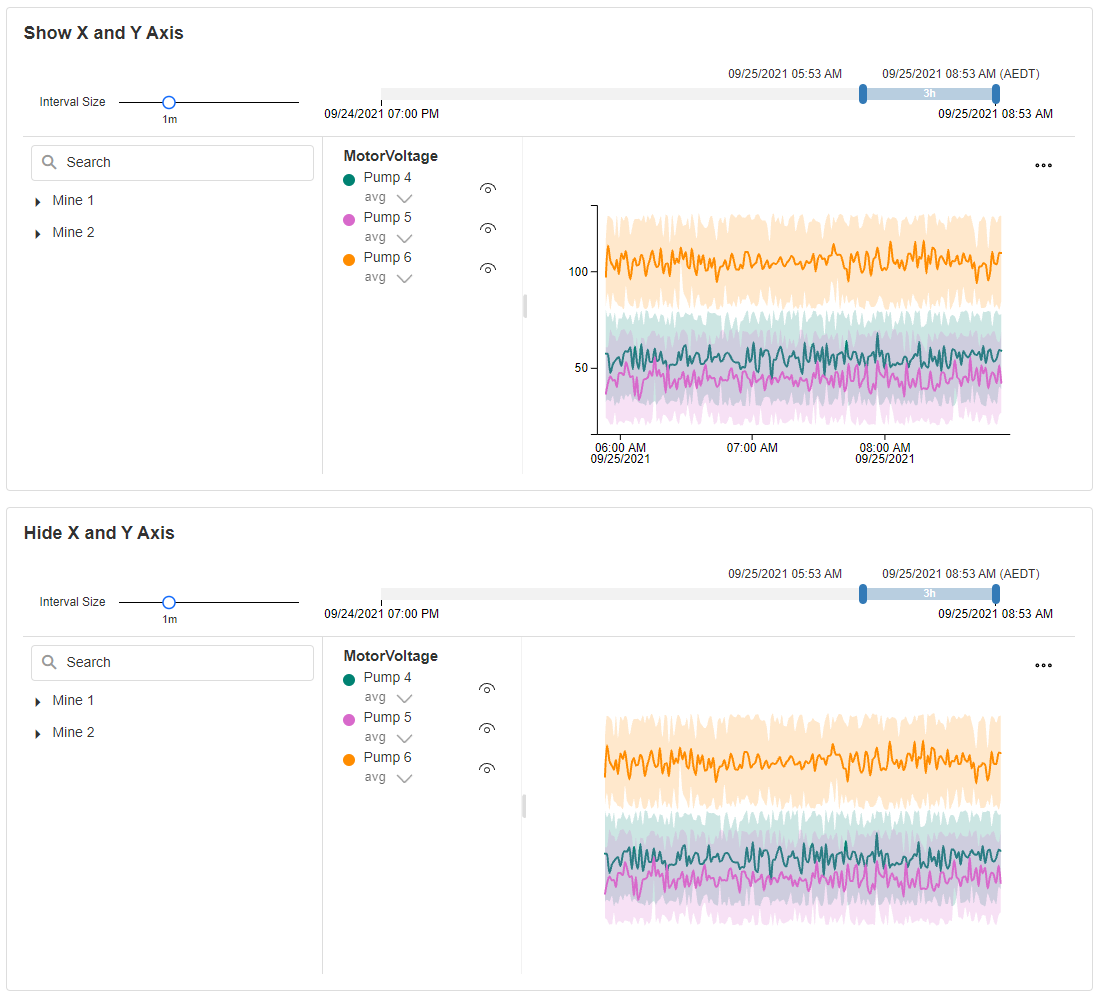Expand Mine 2 in bottom hierarchy tree
1098x994 pixels.
pyautogui.click(x=38, y=734)
